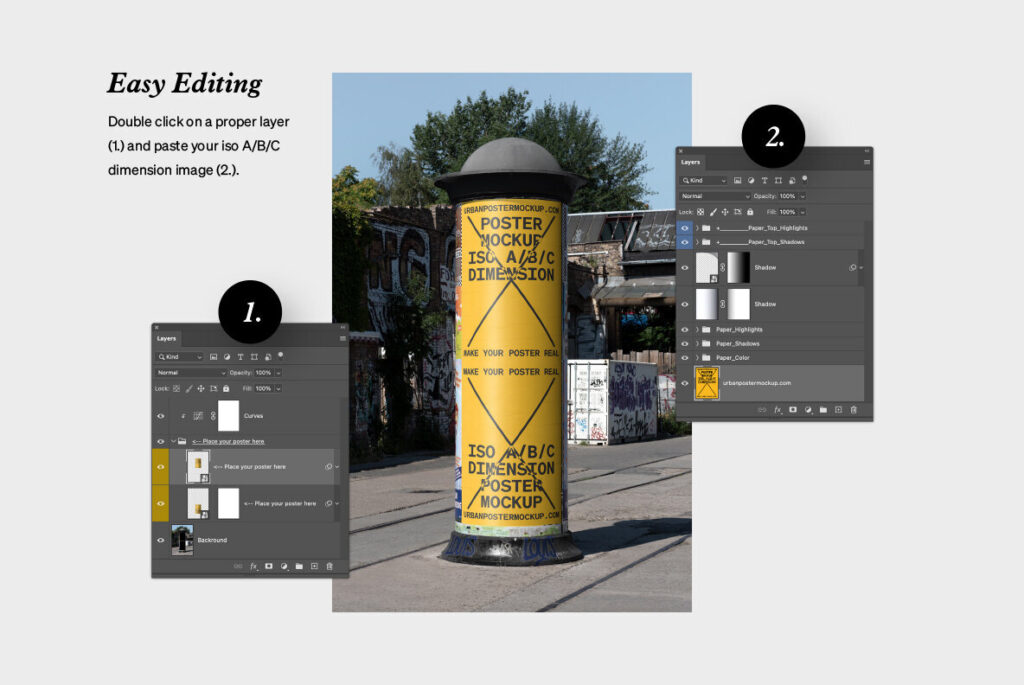Open the Normal blend mode dropdown in panel 1
The width and height of the screenshot is (1024, 685).
click(190, 372)
